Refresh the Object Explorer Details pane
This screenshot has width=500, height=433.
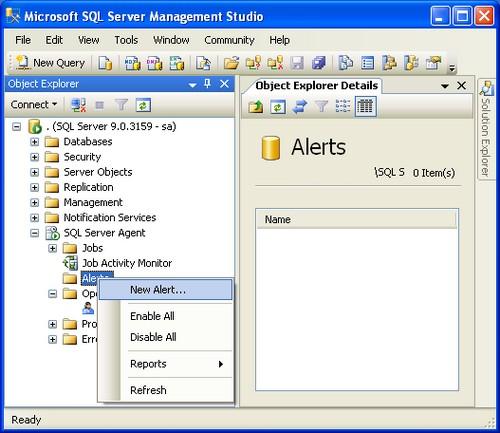[x=278, y=107]
